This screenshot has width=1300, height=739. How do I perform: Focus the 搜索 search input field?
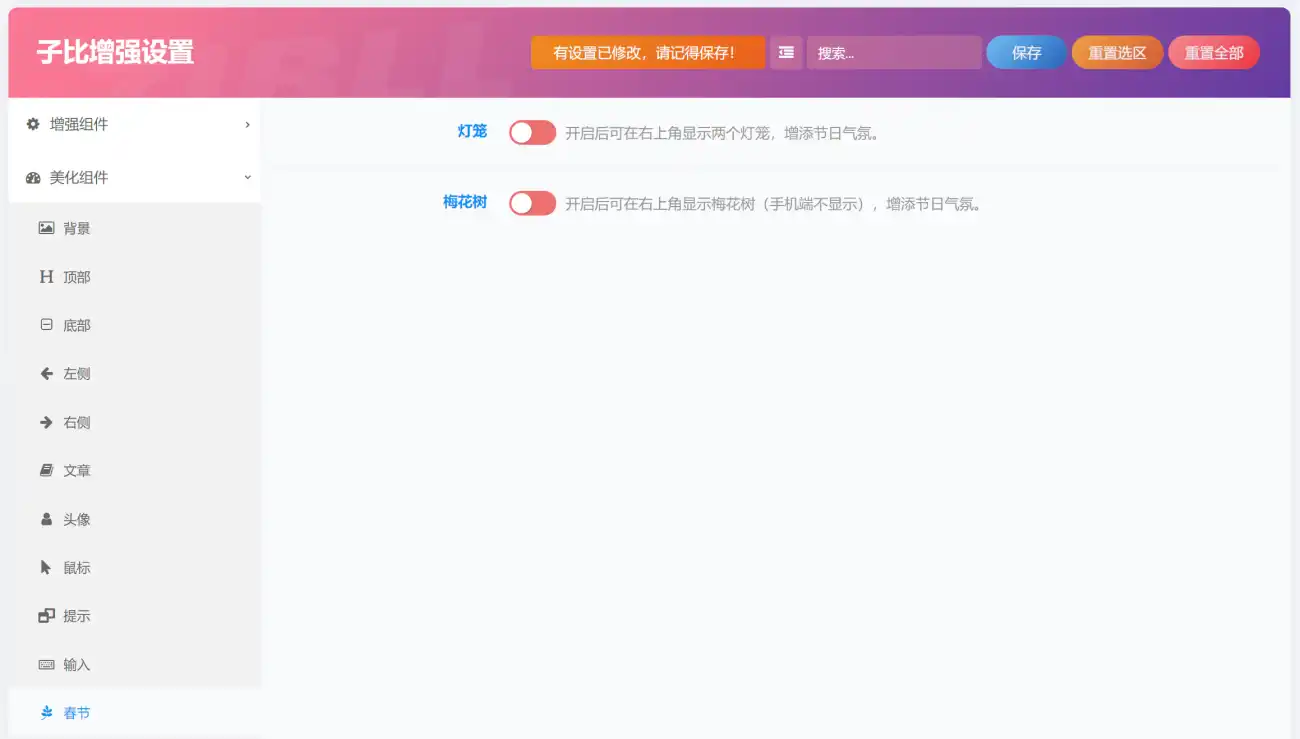pos(894,53)
